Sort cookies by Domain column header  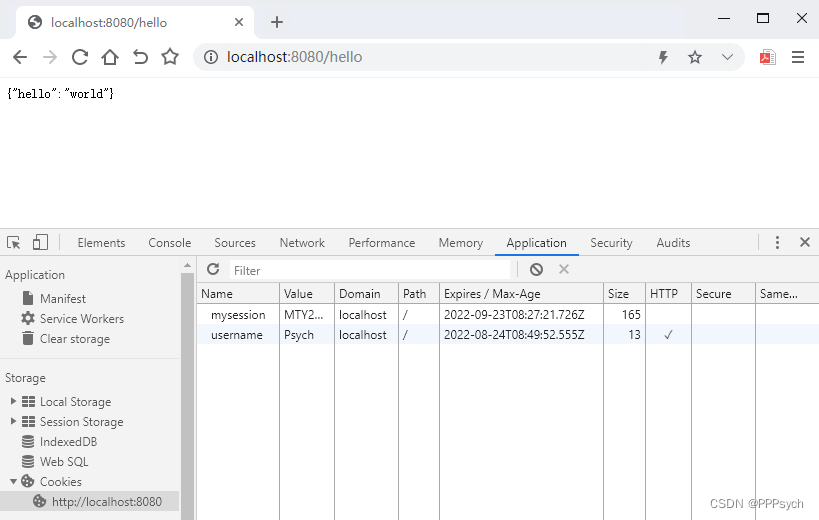[366, 294]
